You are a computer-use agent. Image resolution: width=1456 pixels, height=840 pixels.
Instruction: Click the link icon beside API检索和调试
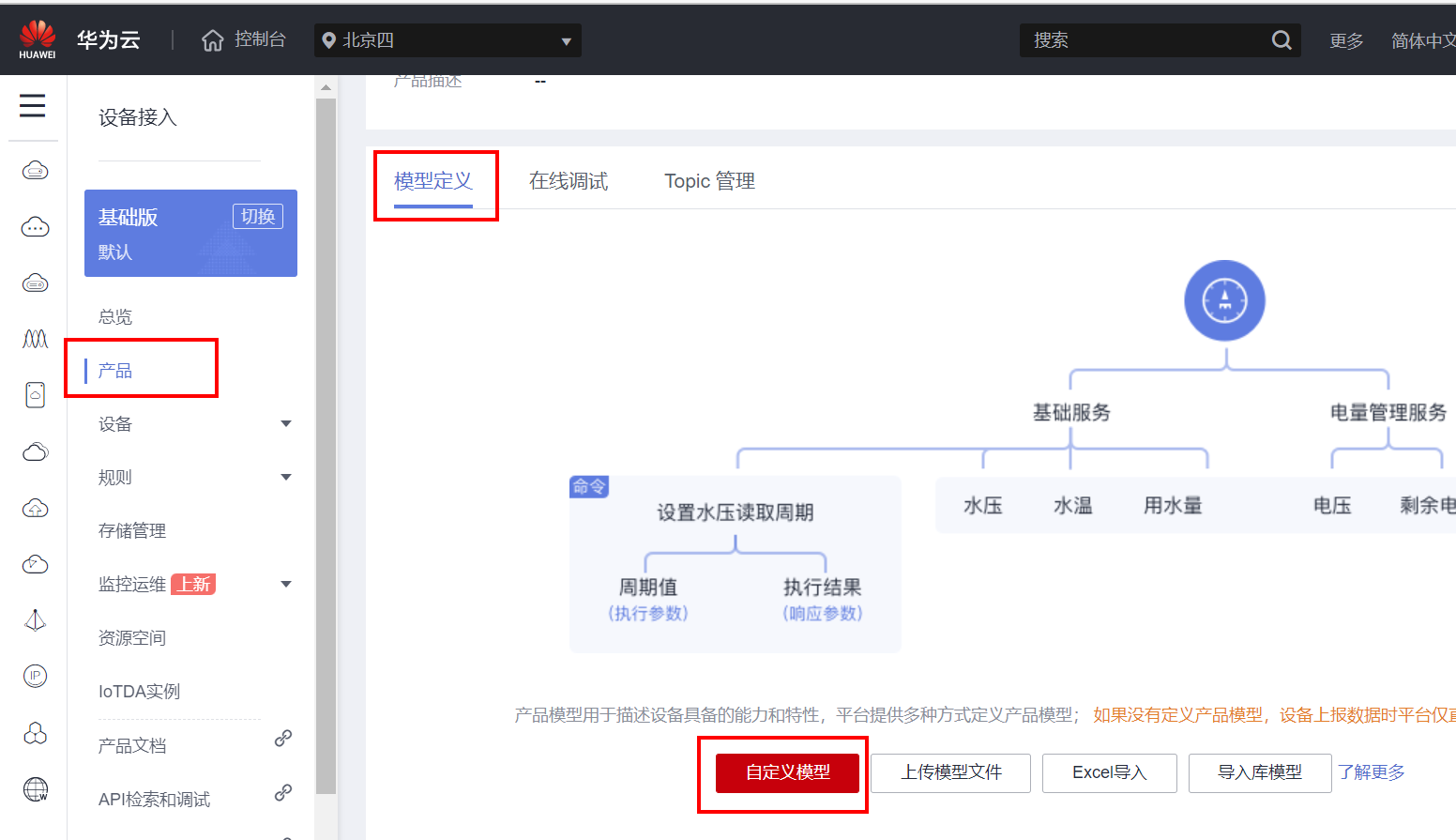click(282, 793)
